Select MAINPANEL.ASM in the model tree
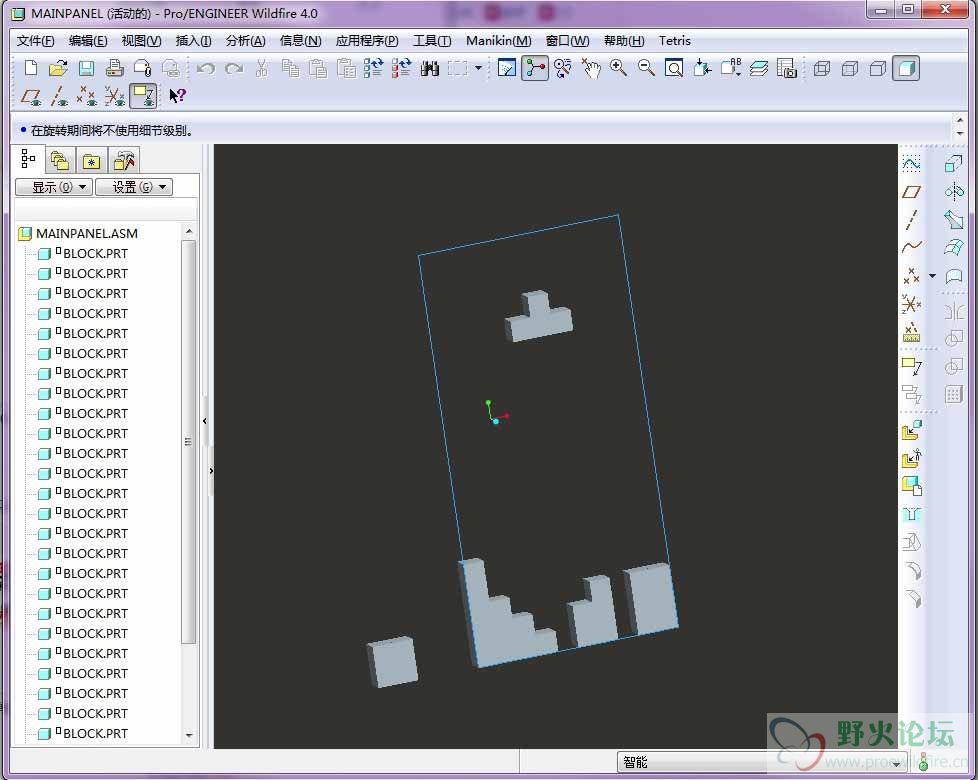 point(87,234)
